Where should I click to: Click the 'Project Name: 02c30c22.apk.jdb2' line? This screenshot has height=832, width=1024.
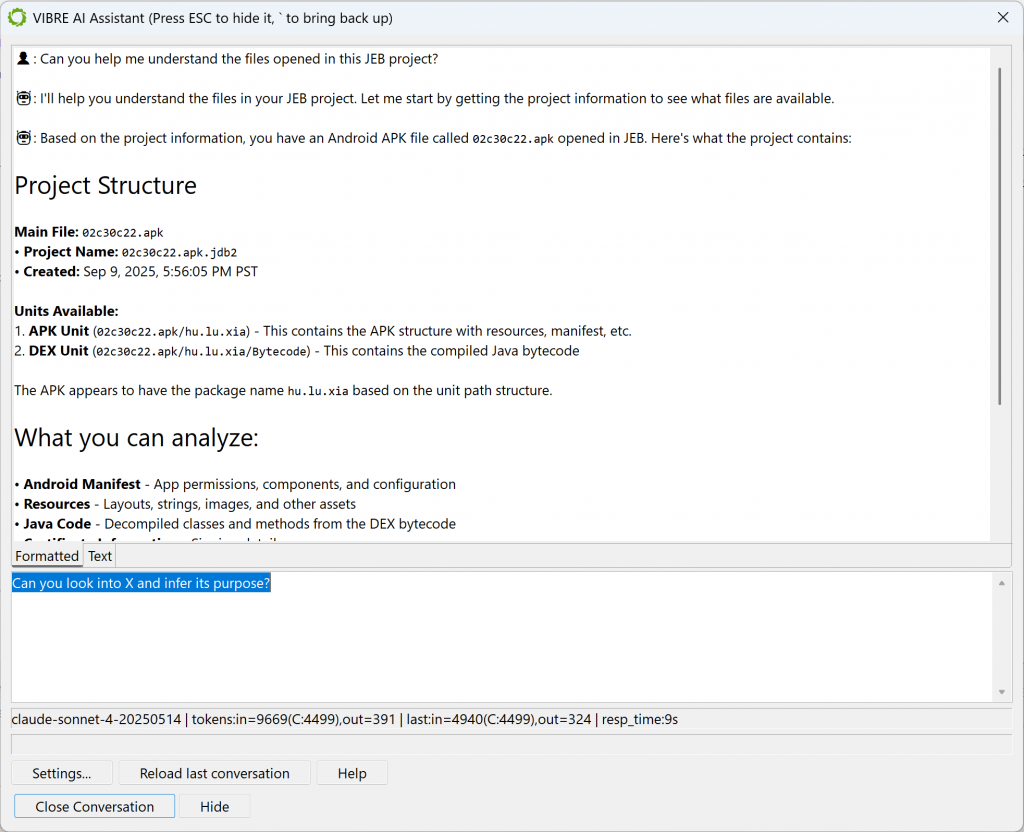pyautogui.click(x=125, y=252)
